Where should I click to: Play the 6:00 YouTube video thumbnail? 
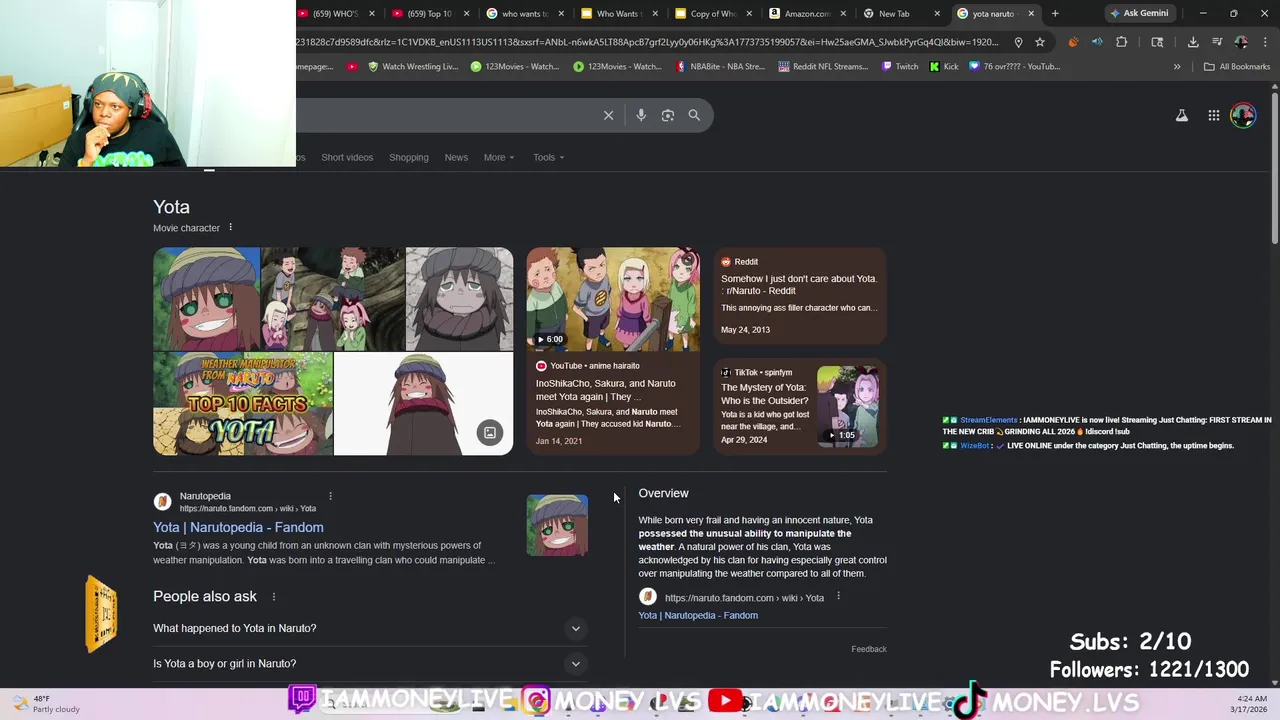tap(613, 299)
